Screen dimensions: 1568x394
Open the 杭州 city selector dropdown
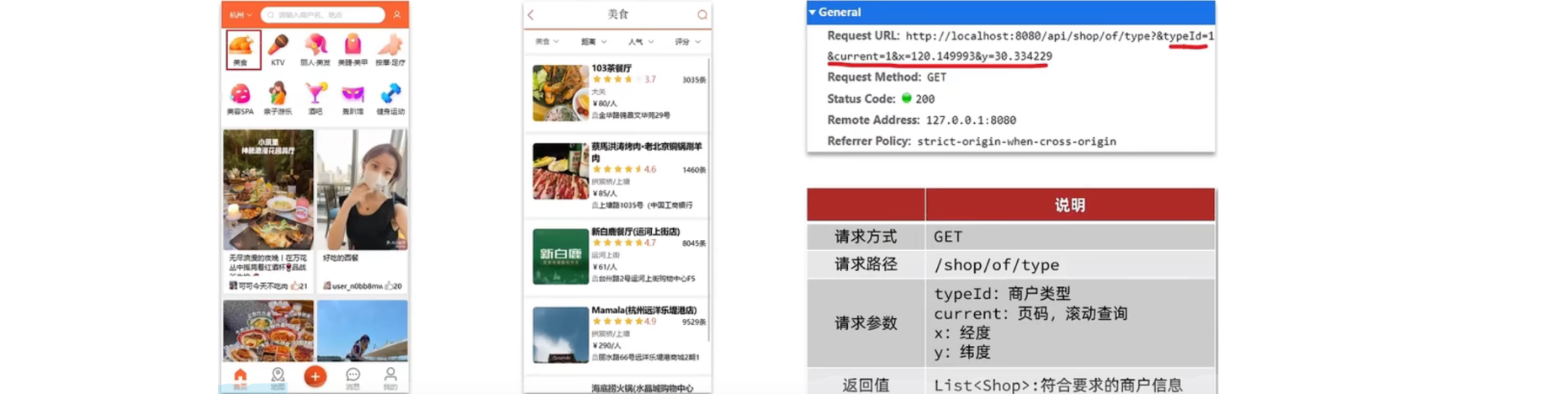click(x=241, y=14)
